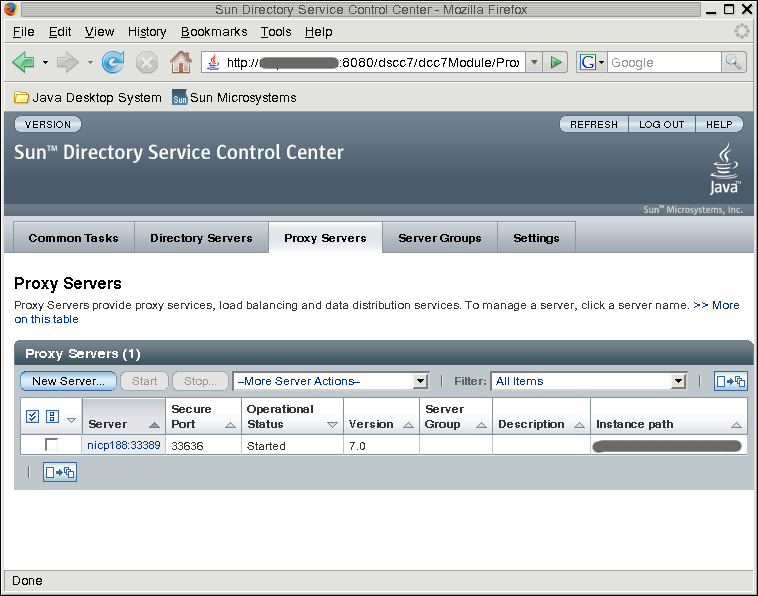Sort by Operational Status column arrow
This screenshot has width=758, height=596.
coord(332,425)
